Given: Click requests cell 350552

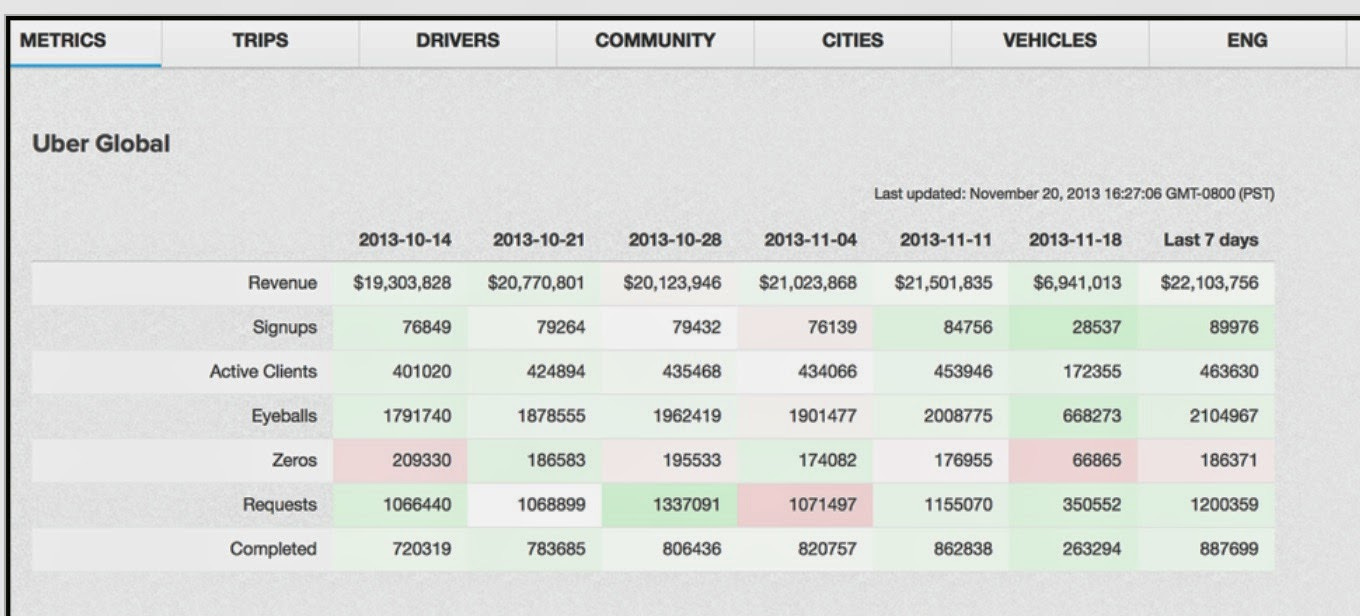Looking at the screenshot, I should click(1073, 505).
